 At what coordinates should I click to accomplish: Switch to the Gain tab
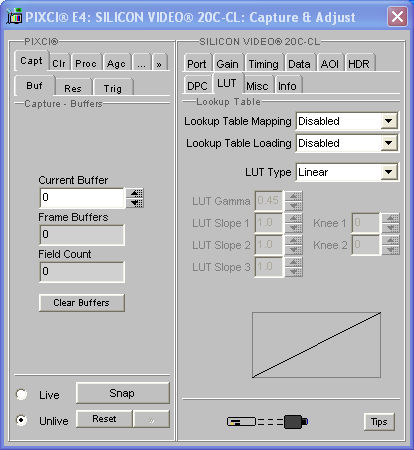pyautogui.click(x=228, y=64)
